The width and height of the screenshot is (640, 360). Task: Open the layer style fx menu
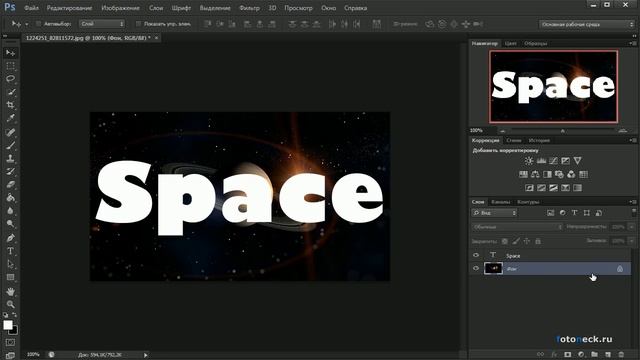554,354
